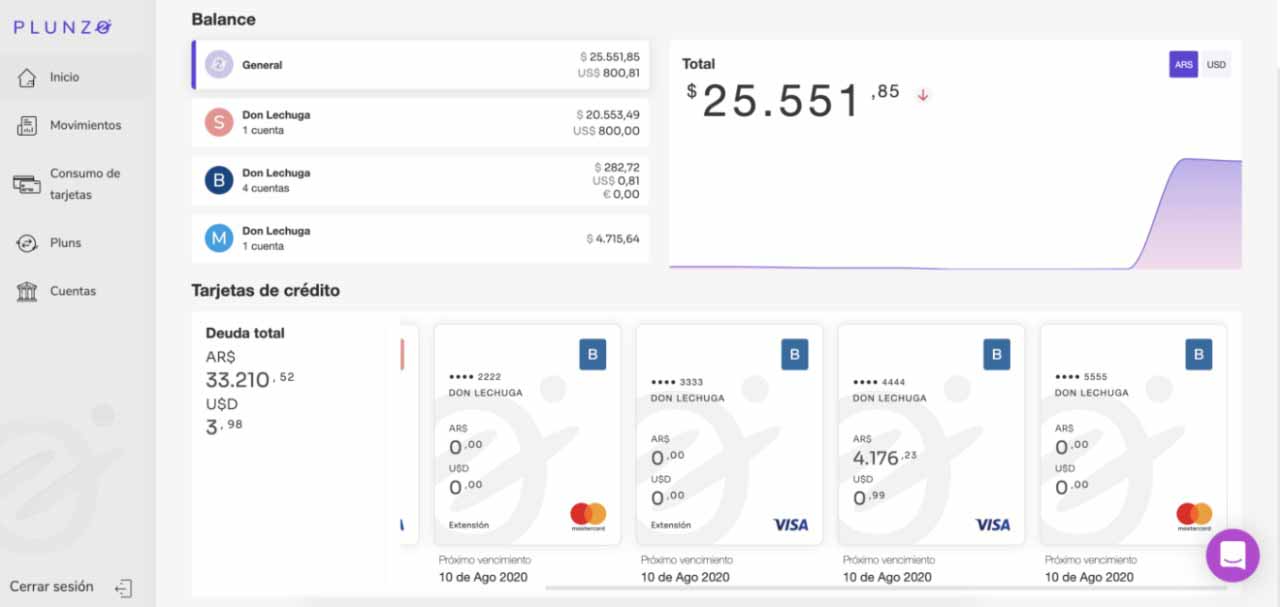Select Mastercard ending in 5555
The height and width of the screenshot is (607, 1280).
(1132, 434)
